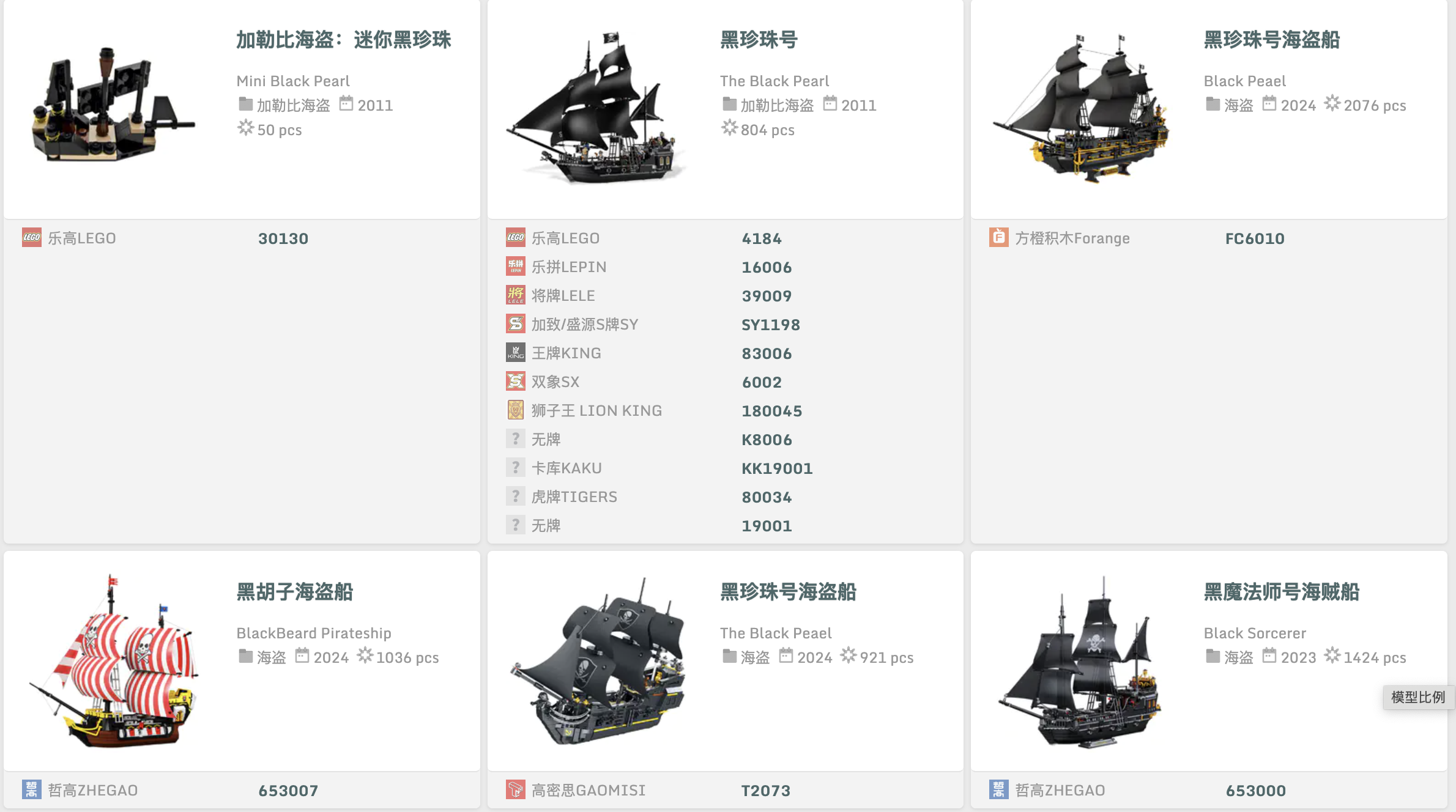Click the LEGO brand icon beside 30130
This screenshot has width=1456, height=812.
coord(32,238)
